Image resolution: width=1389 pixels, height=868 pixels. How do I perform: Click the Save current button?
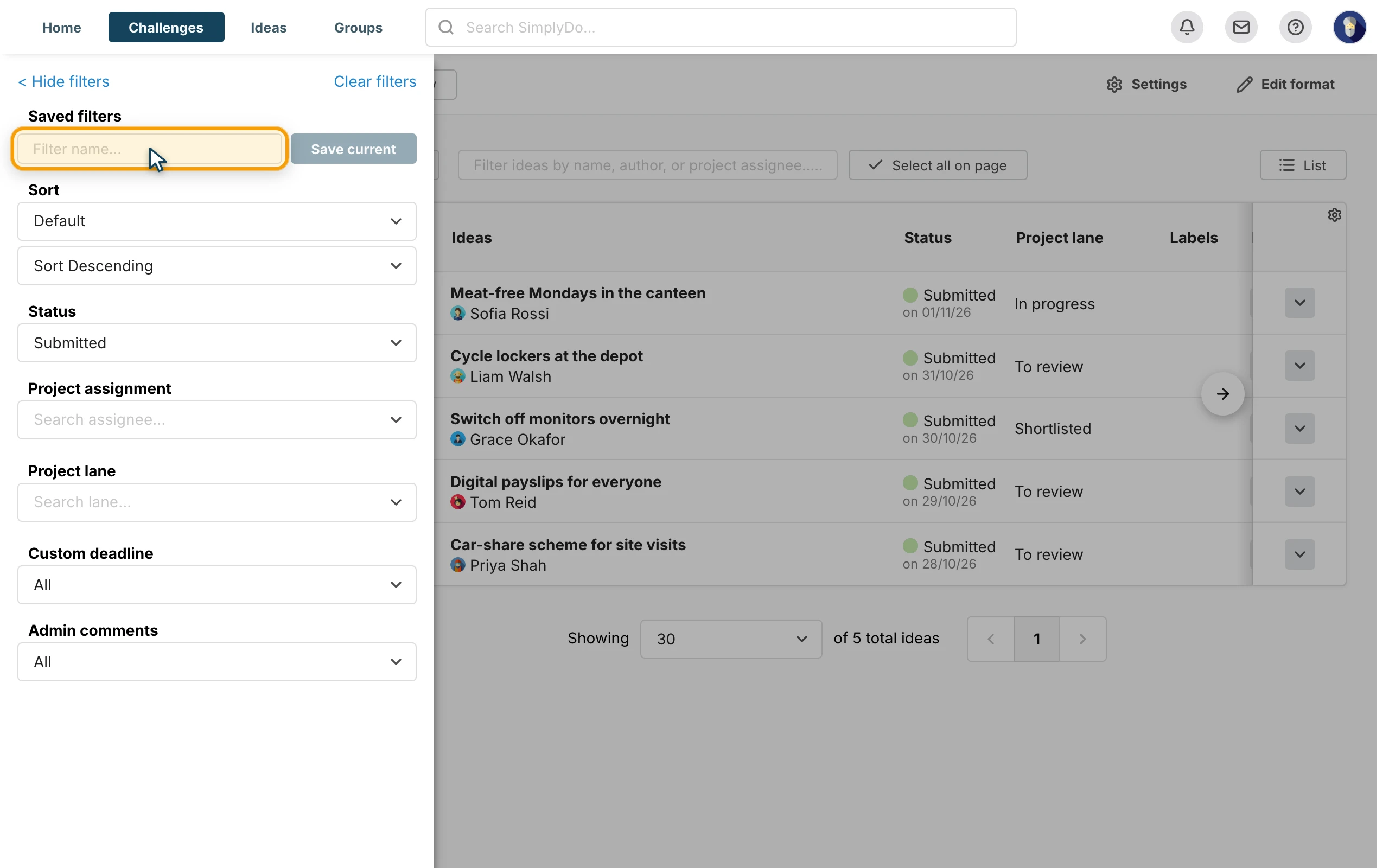(354, 149)
